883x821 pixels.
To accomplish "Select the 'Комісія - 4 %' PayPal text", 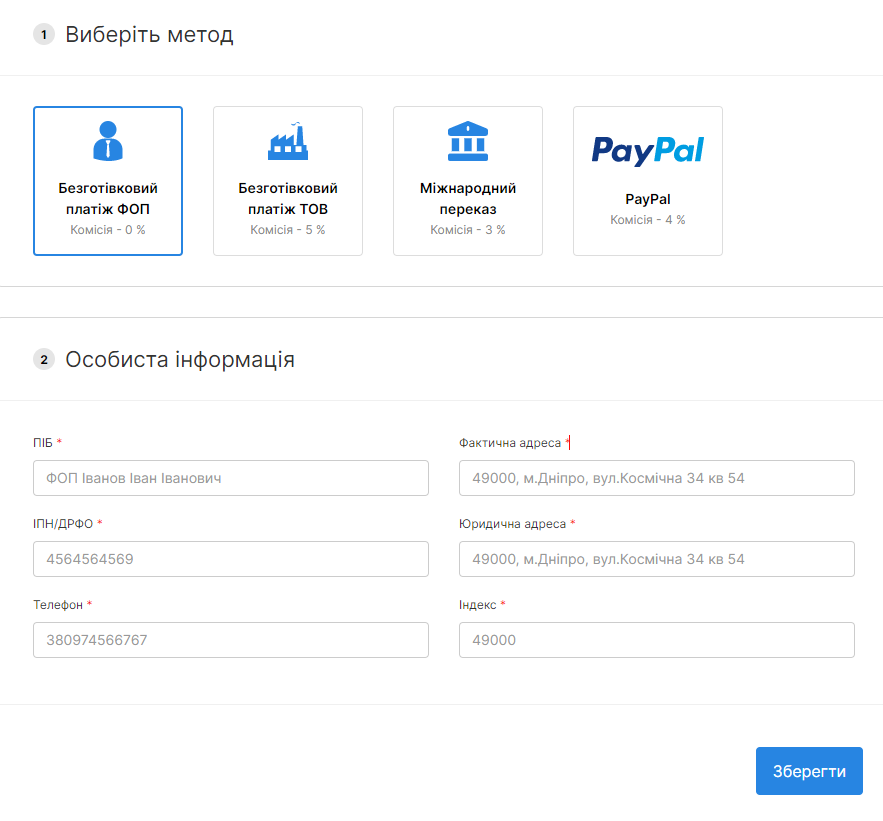I will 647,220.
